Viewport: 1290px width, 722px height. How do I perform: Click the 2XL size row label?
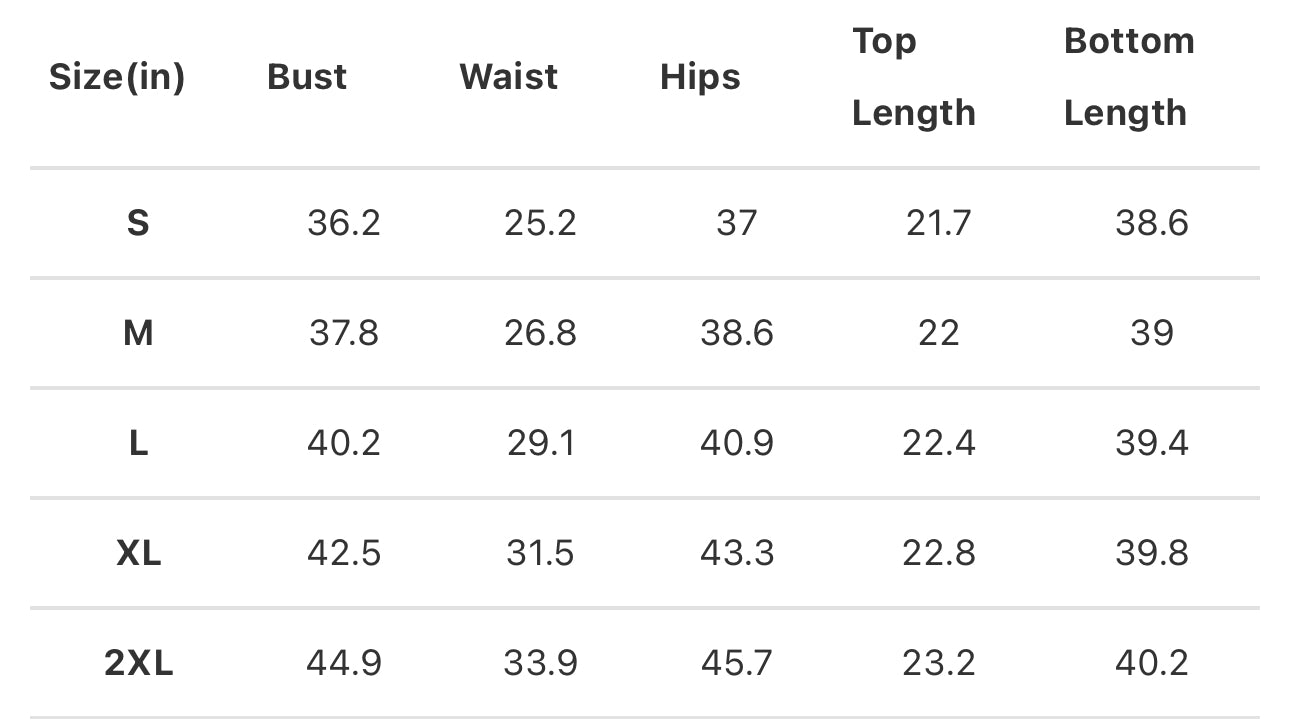[x=138, y=663]
